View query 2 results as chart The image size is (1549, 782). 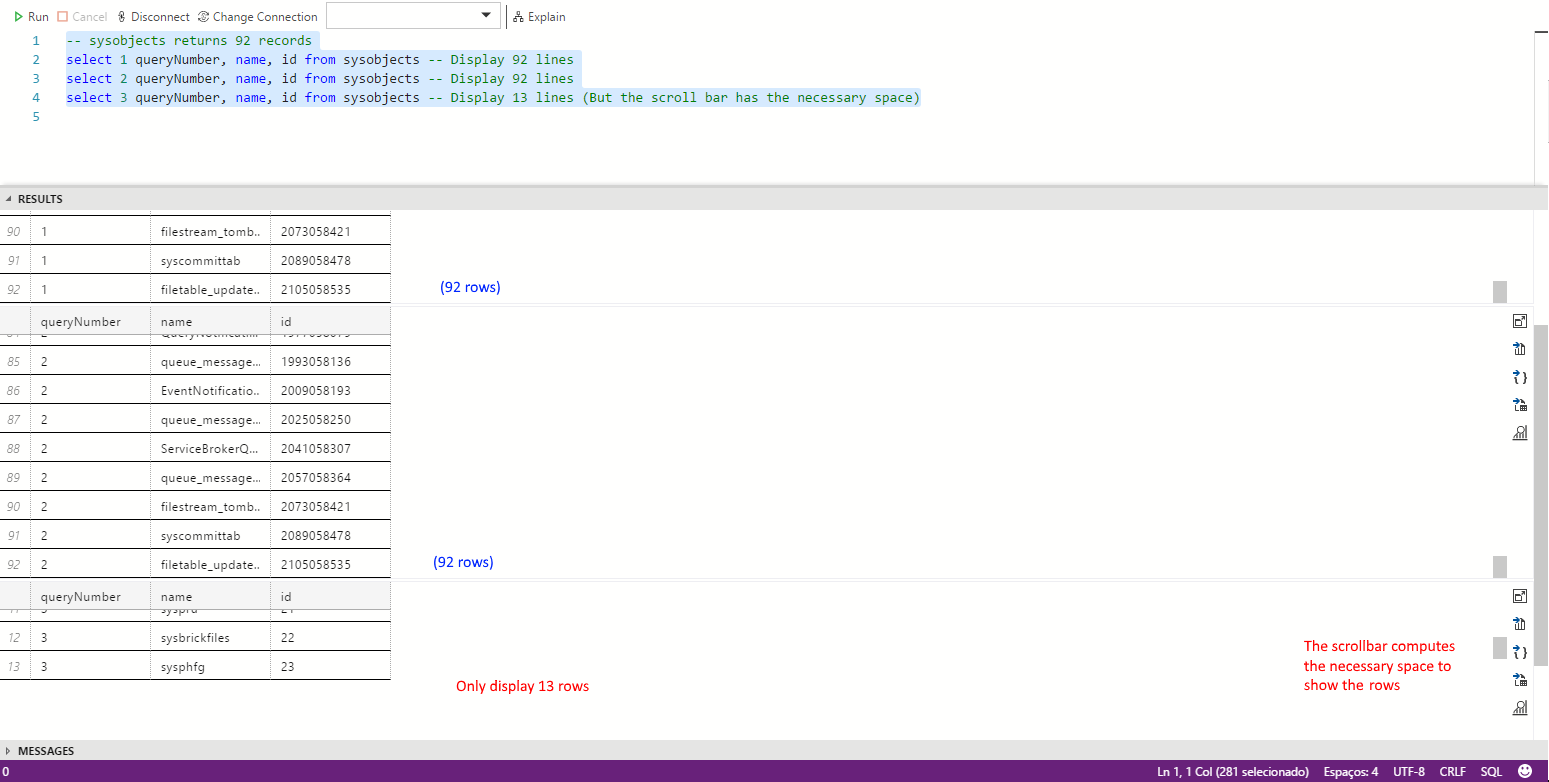[1520, 433]
